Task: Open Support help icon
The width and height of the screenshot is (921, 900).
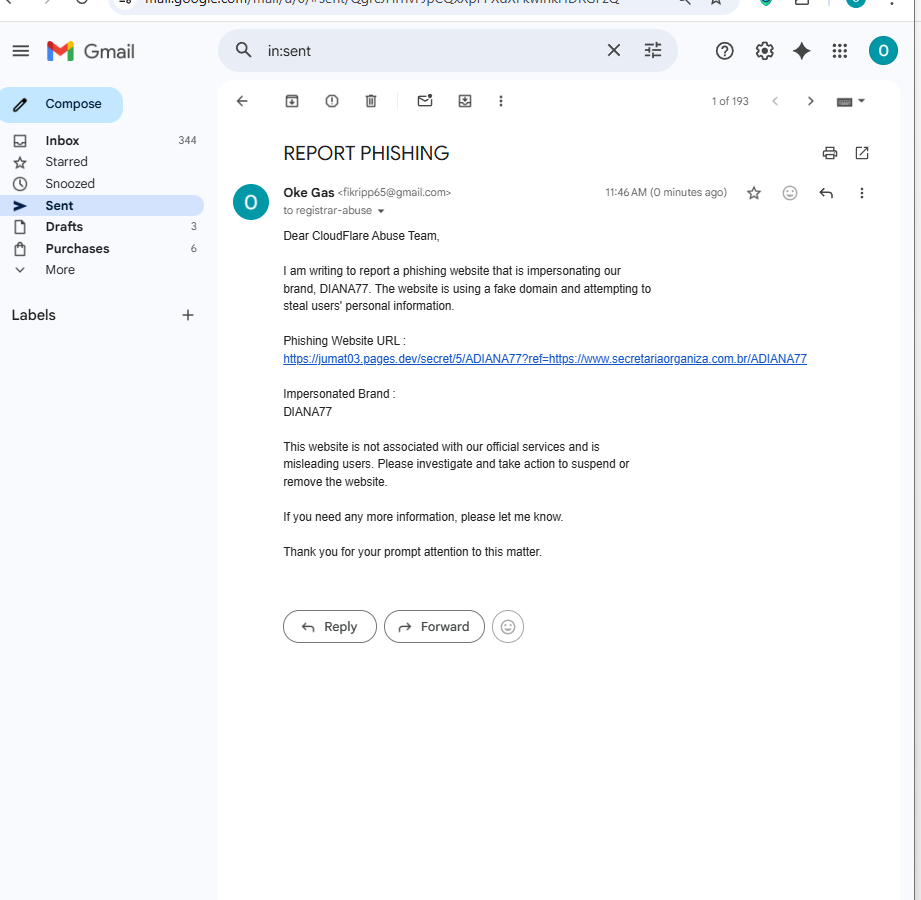Action: [724, 51]
